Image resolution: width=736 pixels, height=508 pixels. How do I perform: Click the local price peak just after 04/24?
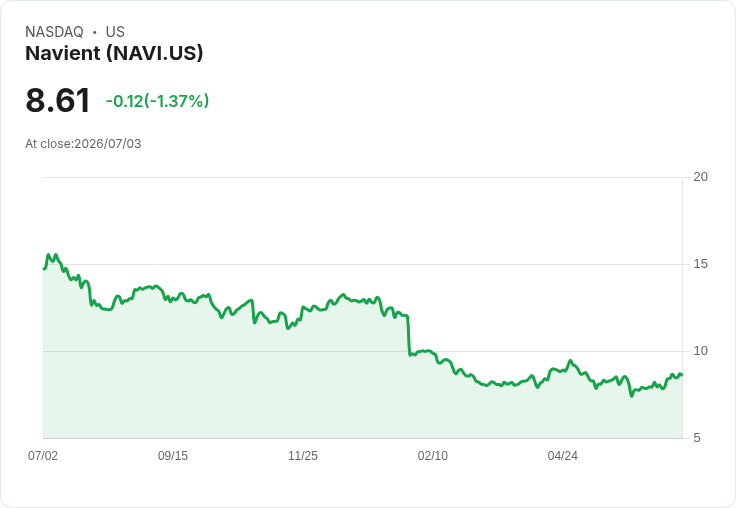coord(570,361)
